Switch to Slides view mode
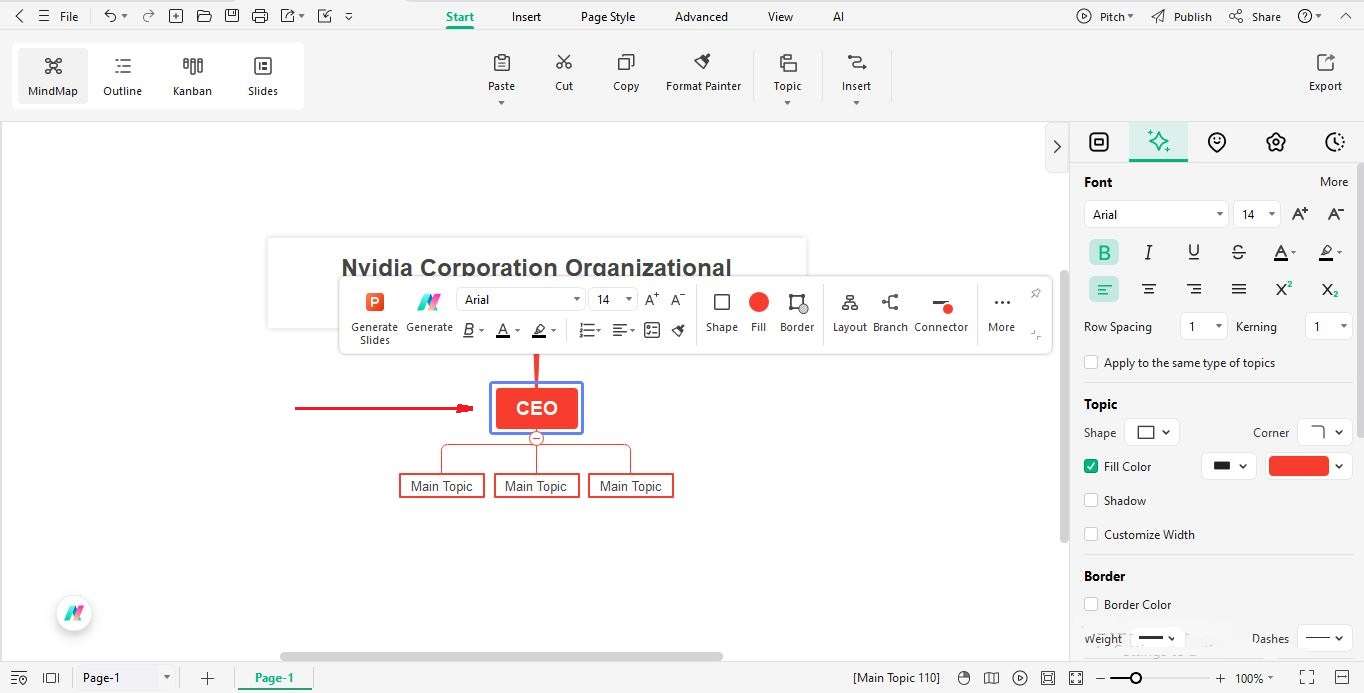The image size is (1364, 693). click(x=263, y=75)
